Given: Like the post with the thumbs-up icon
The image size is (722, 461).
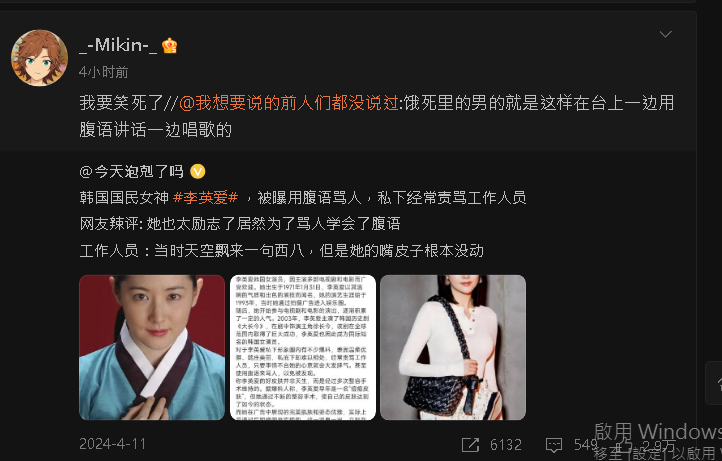Looking at the screenshot, I should [x=625, y=443].
